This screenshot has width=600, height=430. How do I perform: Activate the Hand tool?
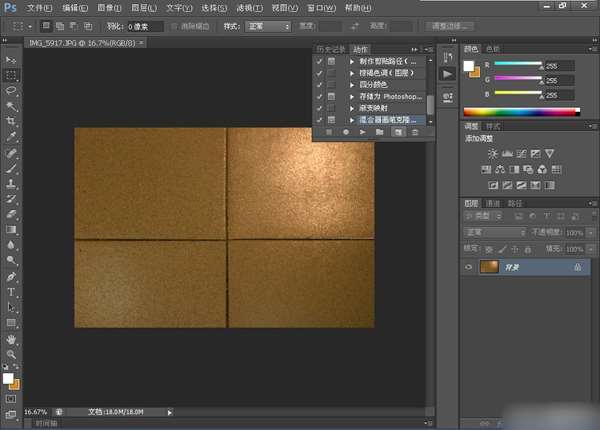tap(12, 338)
